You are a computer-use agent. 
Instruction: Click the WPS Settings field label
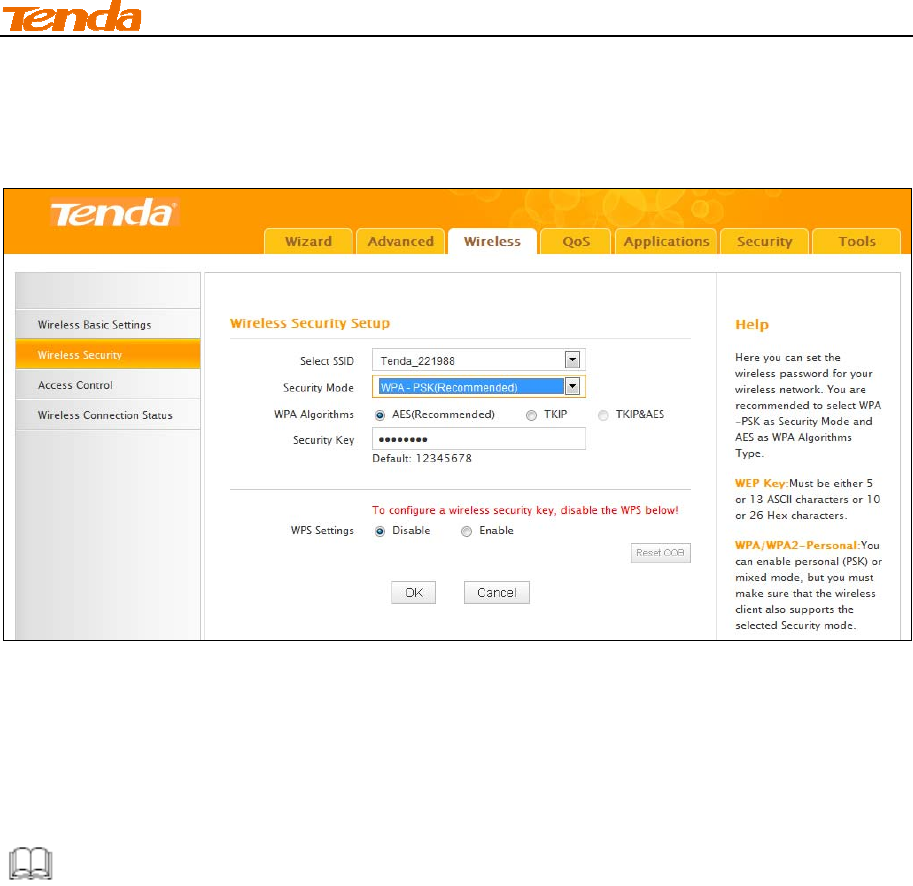322,530
